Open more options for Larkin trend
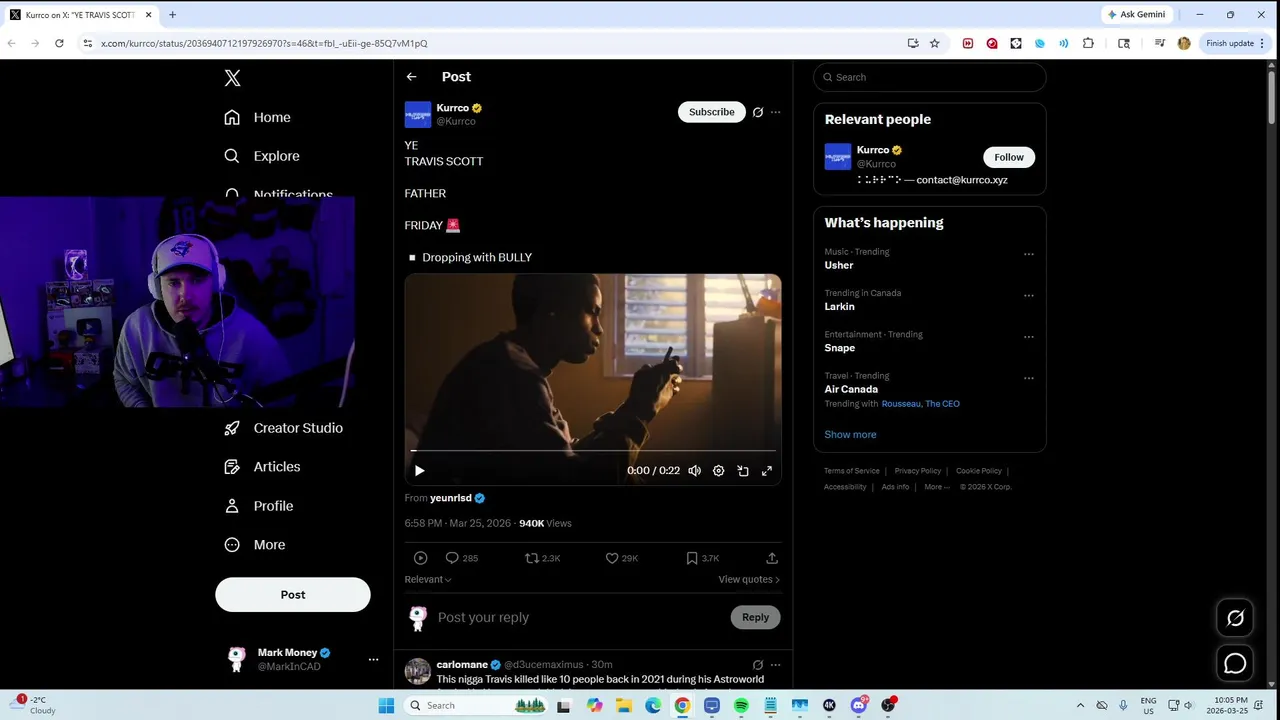1280x720 pixels. 1029,296
